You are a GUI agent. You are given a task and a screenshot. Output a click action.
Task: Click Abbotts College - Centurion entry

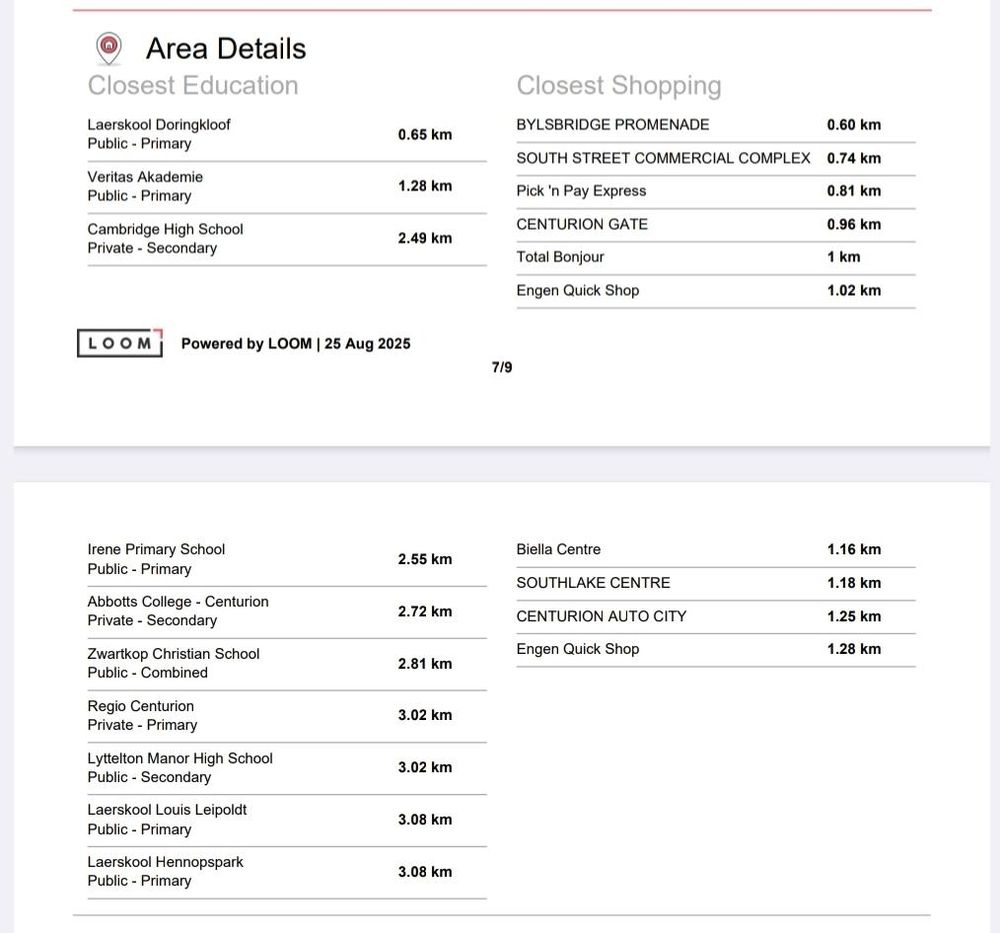click(178, 611)
